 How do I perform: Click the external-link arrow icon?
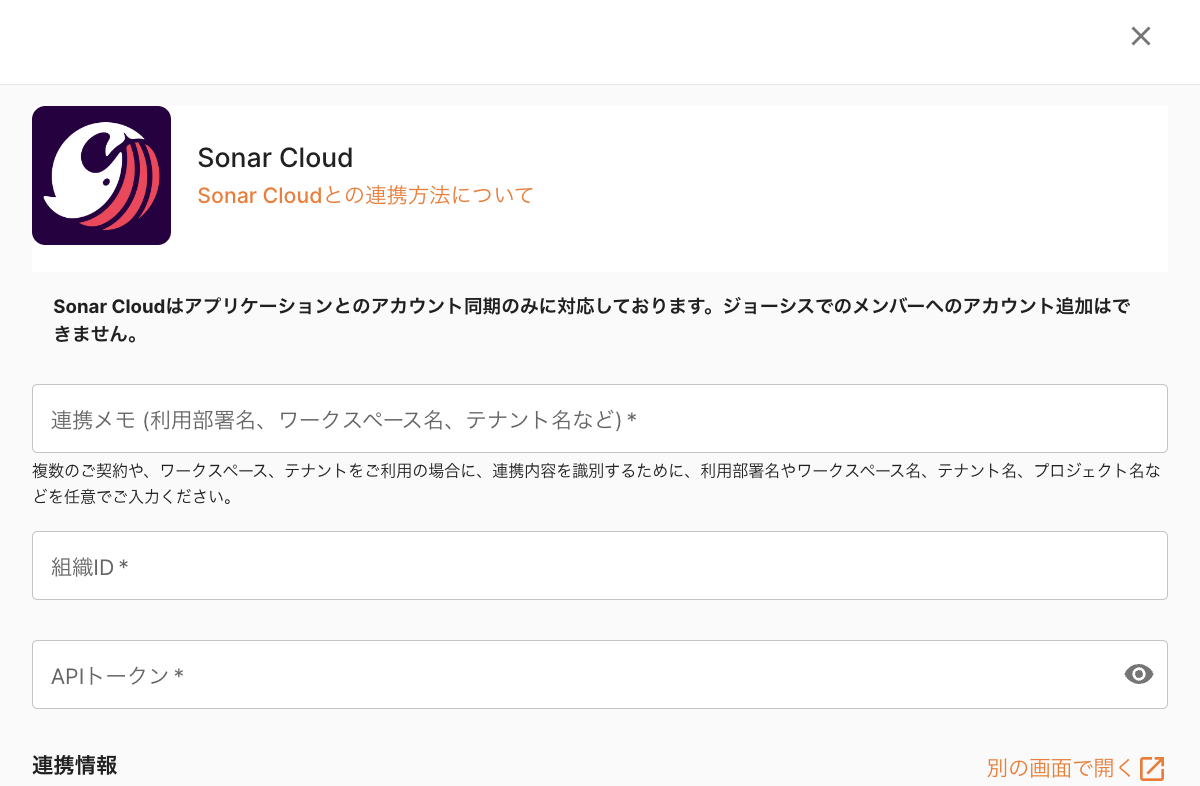pyautogui.click(x=1153, y=768)
